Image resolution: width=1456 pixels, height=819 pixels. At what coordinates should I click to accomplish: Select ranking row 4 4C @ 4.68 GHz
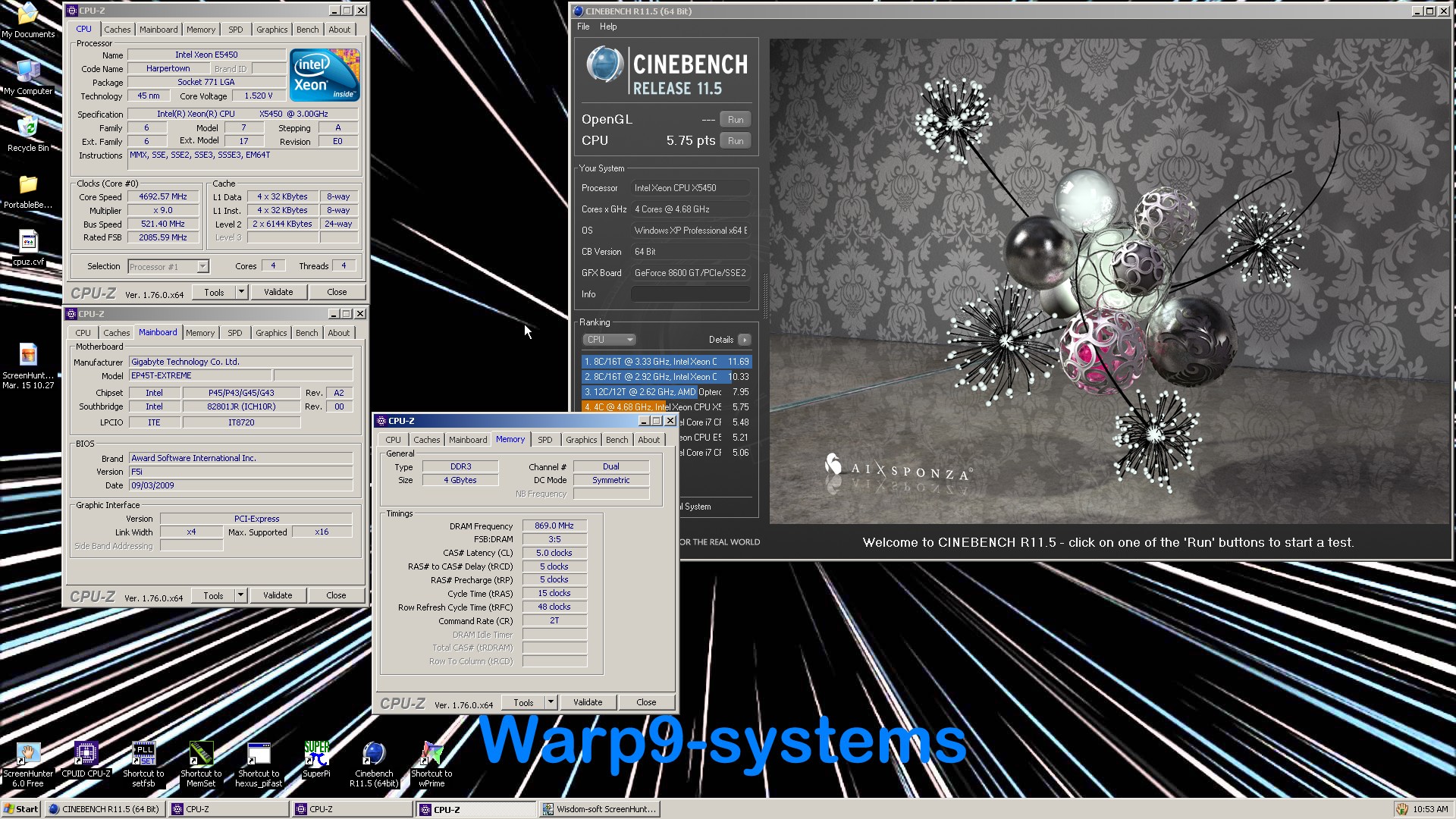[x=667, y=407]
